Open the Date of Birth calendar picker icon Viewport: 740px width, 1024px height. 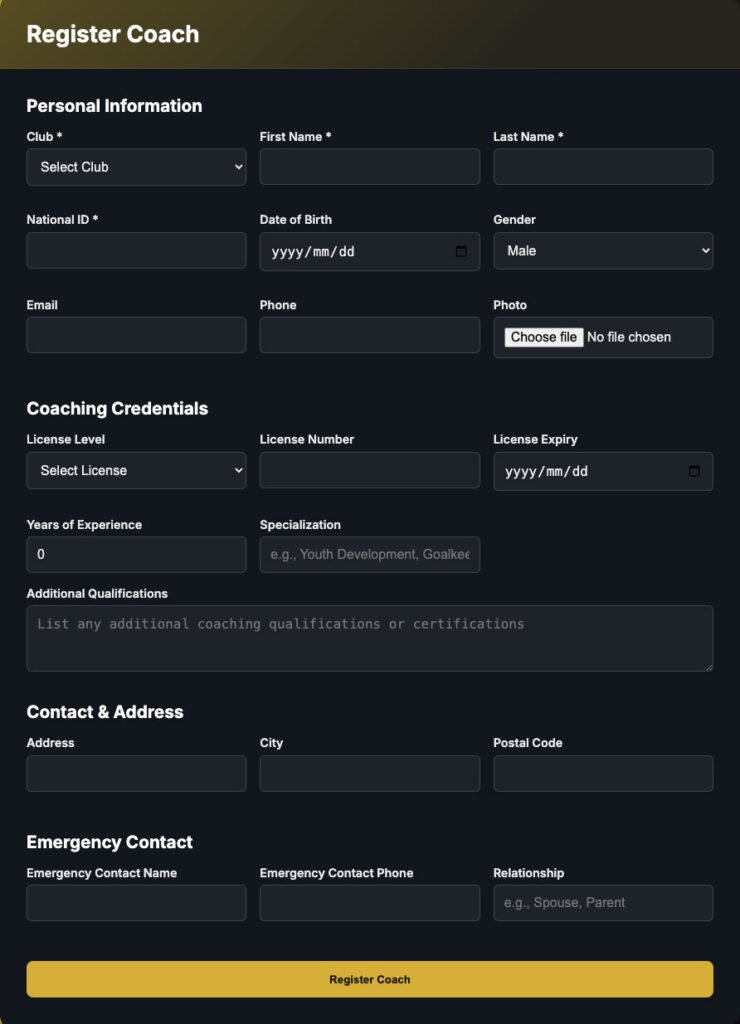coord(461,251)
